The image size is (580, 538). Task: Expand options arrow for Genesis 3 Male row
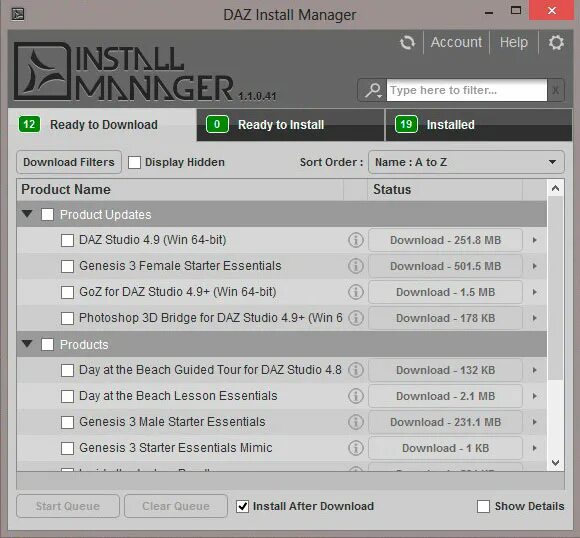tap(535, 422)
